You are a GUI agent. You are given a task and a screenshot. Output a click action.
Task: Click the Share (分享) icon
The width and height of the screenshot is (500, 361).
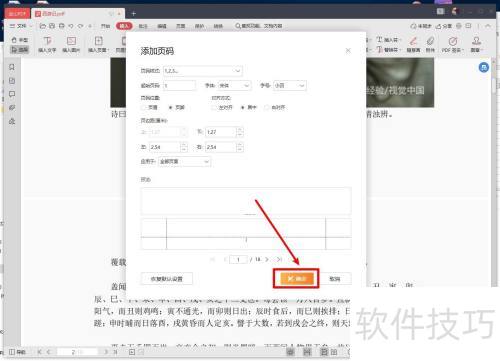coord(444,26)
